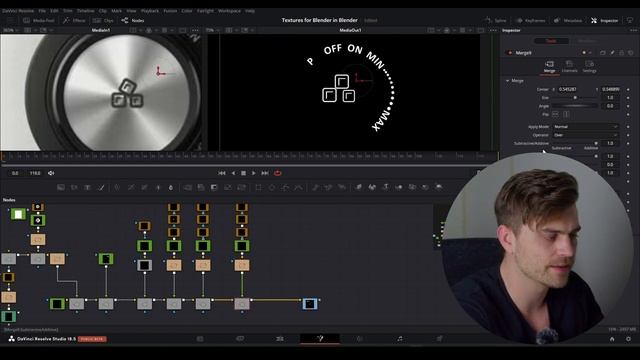Open the Fusion menu
The width and height of the screenshot is (640, 360).
tap(170, 11)
